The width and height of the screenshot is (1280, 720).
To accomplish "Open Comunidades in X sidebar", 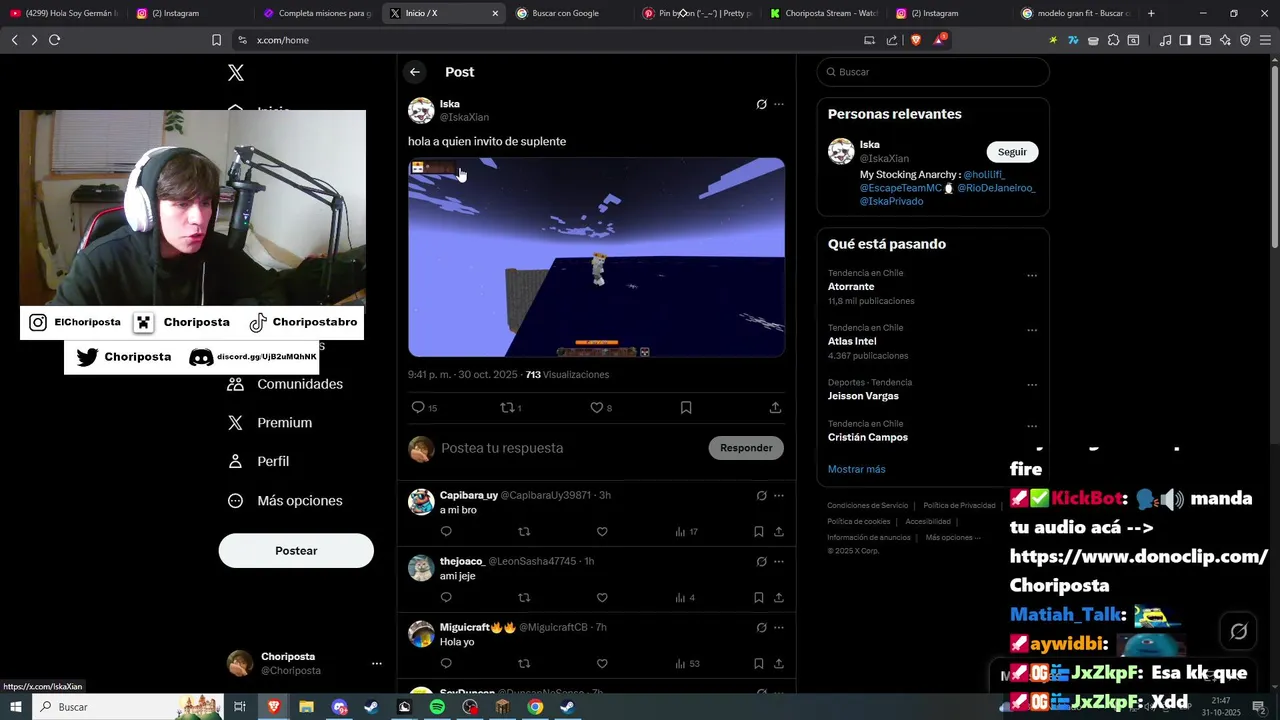I will point(285,384).
